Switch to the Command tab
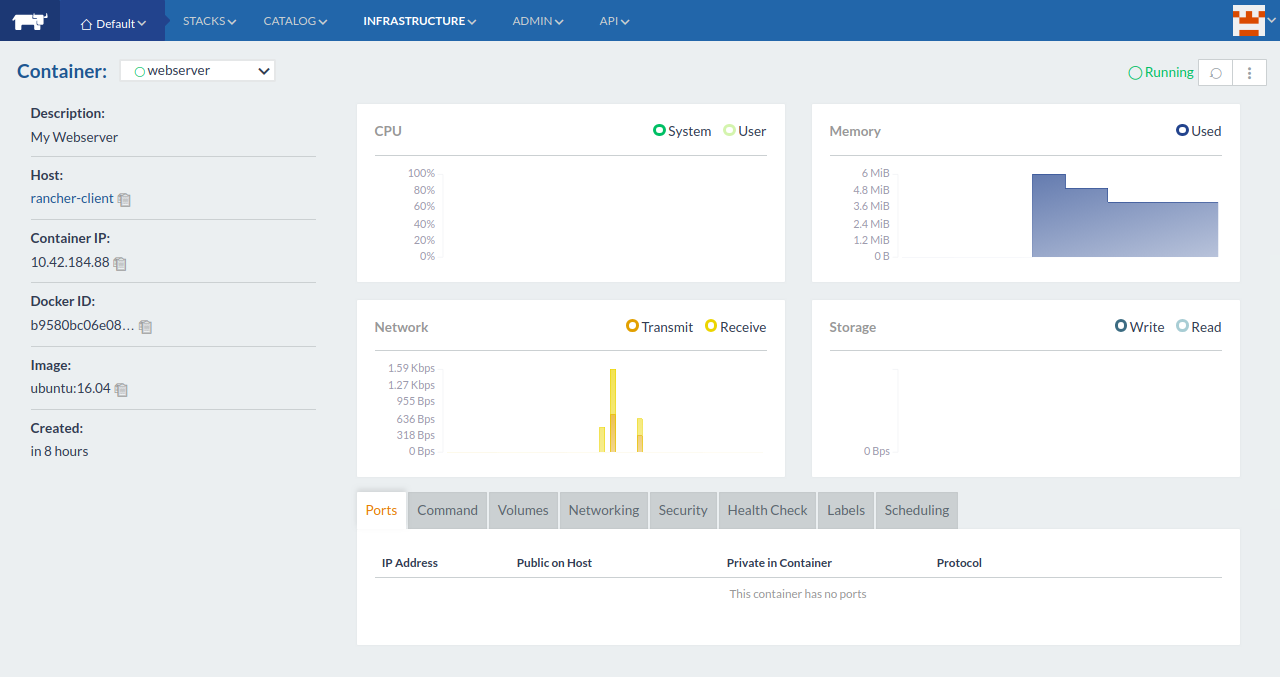Screen dimensions: 1280x677 coord(447,510)
